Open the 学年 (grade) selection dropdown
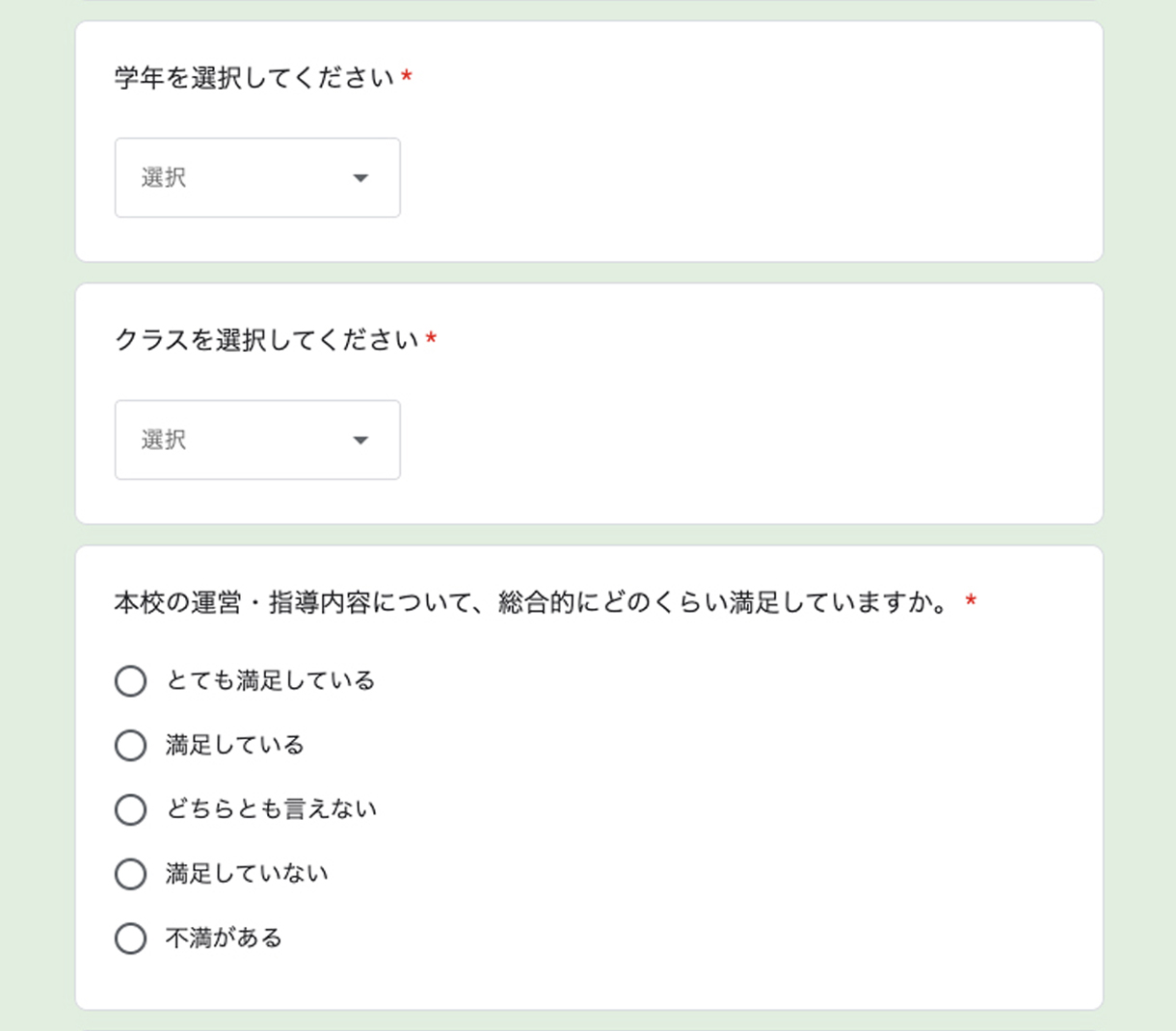Screen dimensions: 1176x1031 point(256,177)
